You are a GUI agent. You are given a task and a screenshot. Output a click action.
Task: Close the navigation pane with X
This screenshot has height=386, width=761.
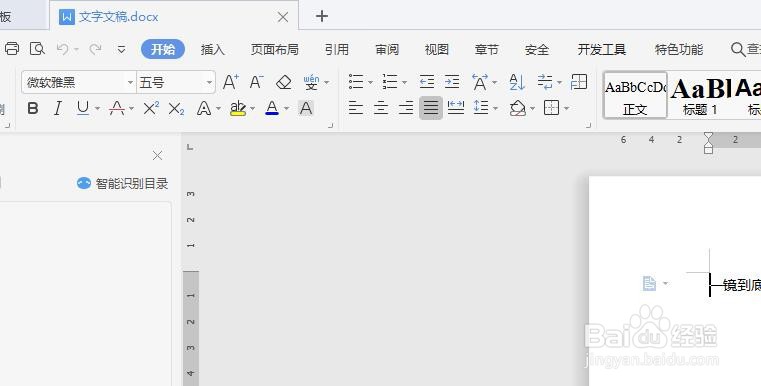click(157, 155)
